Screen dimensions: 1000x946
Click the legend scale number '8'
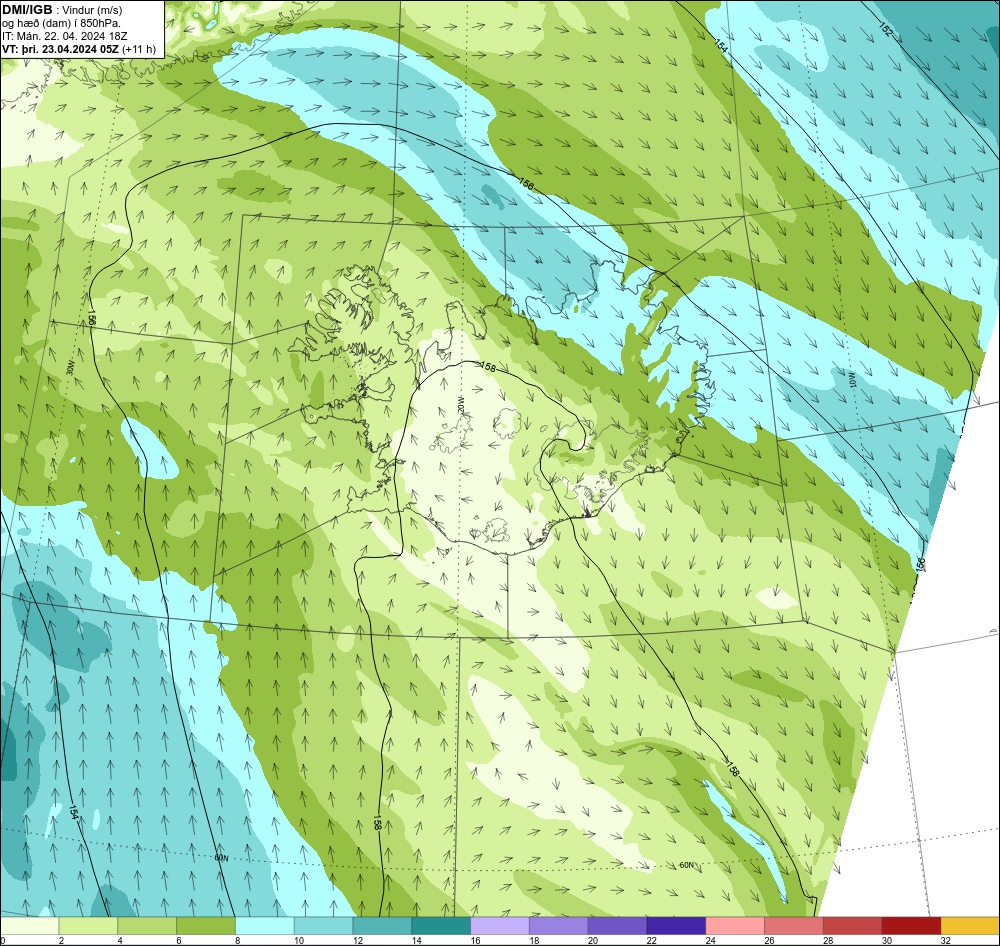click(x=237, y=940)
